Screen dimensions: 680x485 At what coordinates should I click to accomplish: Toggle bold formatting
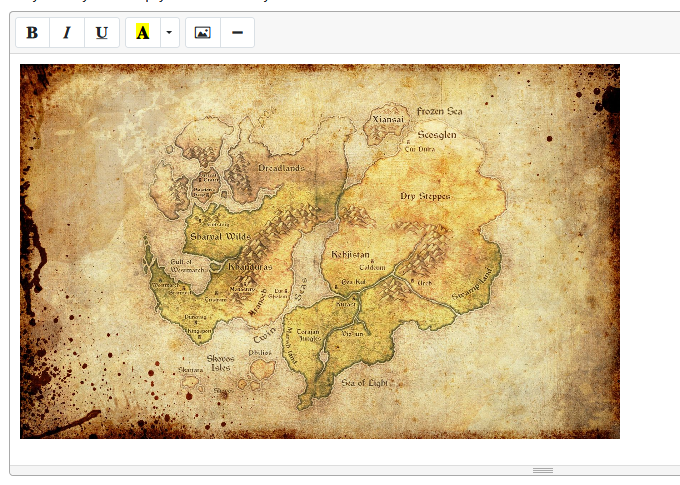[x=33, y=33]
